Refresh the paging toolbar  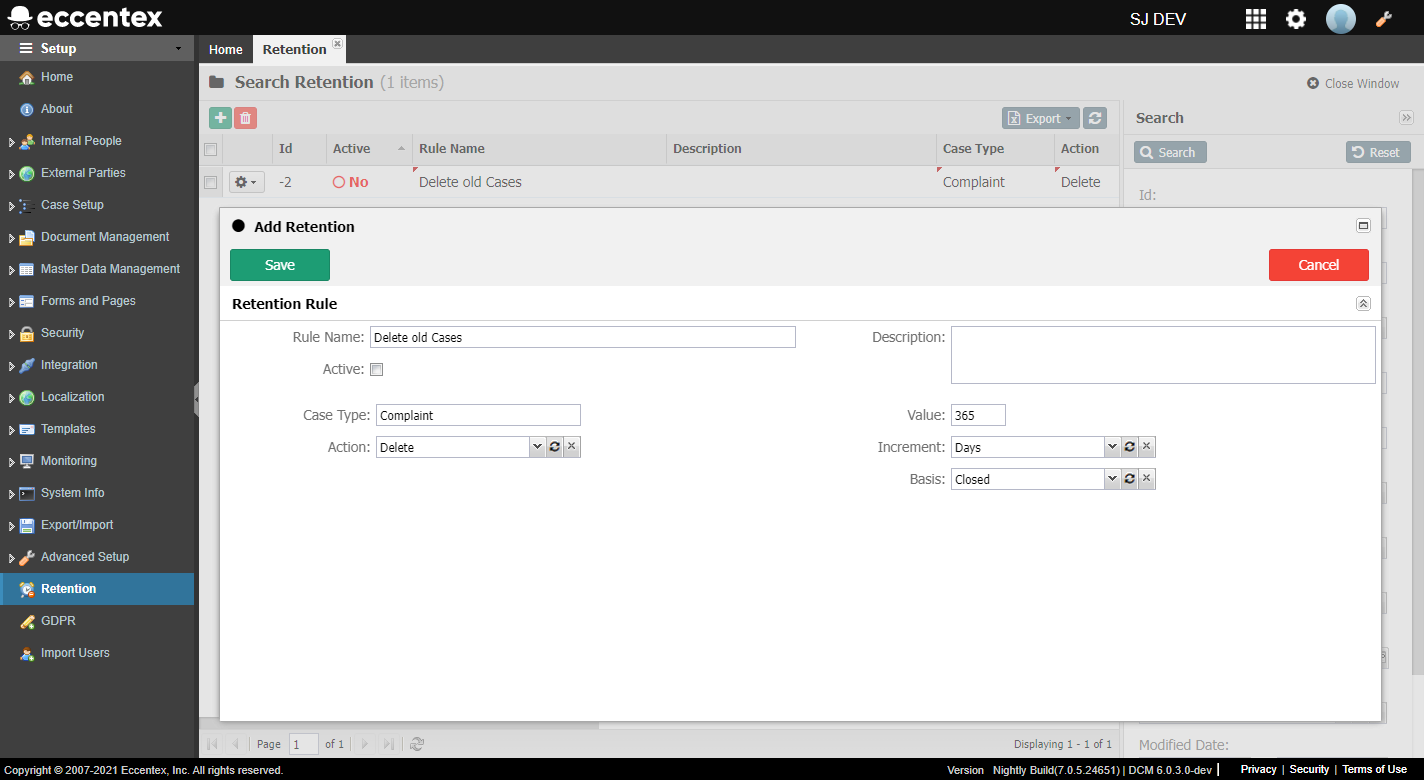point(418,744)
